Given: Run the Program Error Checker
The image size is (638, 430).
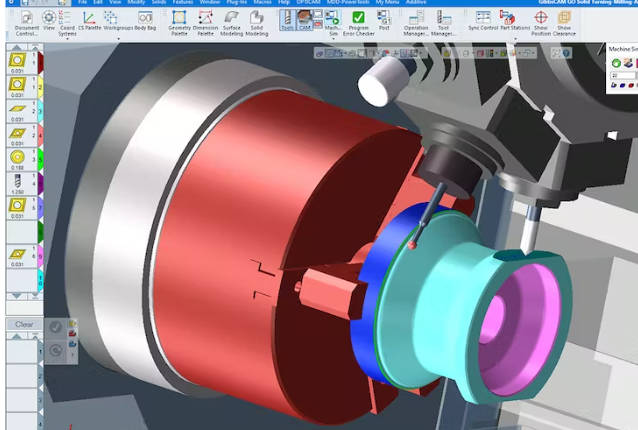Looking at the screenshot, I should pos(358,23).
